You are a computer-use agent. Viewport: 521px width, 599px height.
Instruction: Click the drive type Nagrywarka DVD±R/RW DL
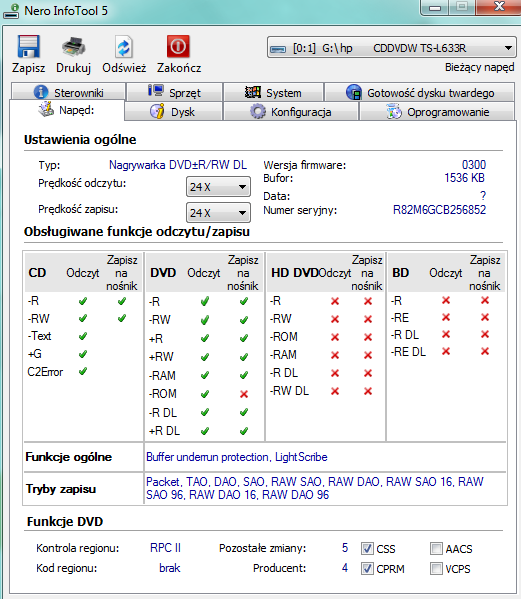178,165
